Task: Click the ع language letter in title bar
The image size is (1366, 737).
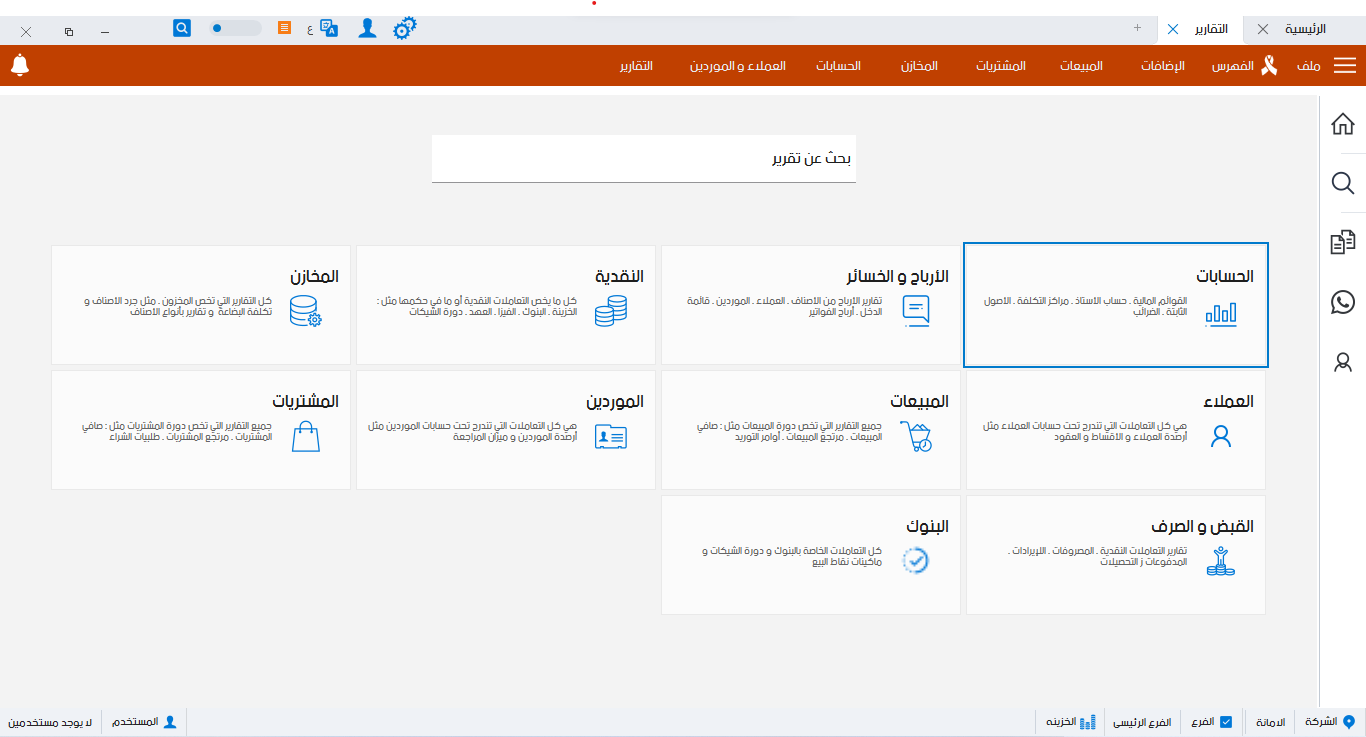Action: click(x=309, y=29)
